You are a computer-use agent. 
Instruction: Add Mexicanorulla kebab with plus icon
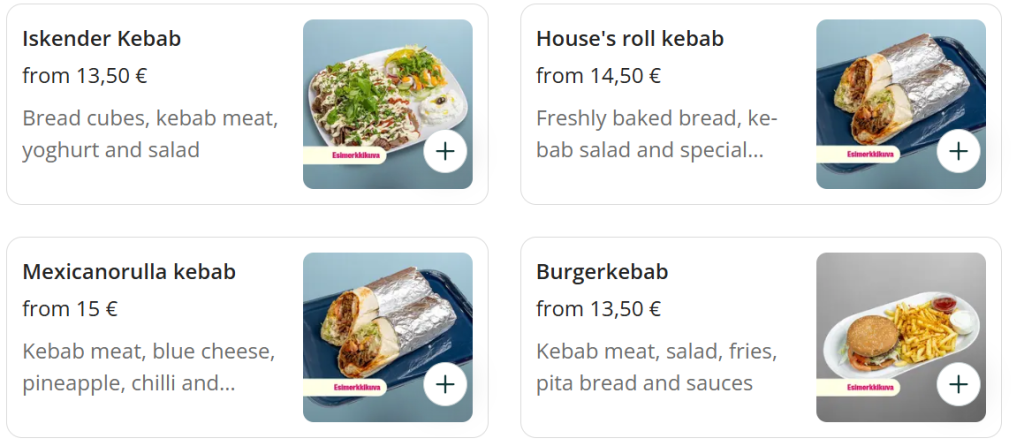445,384
